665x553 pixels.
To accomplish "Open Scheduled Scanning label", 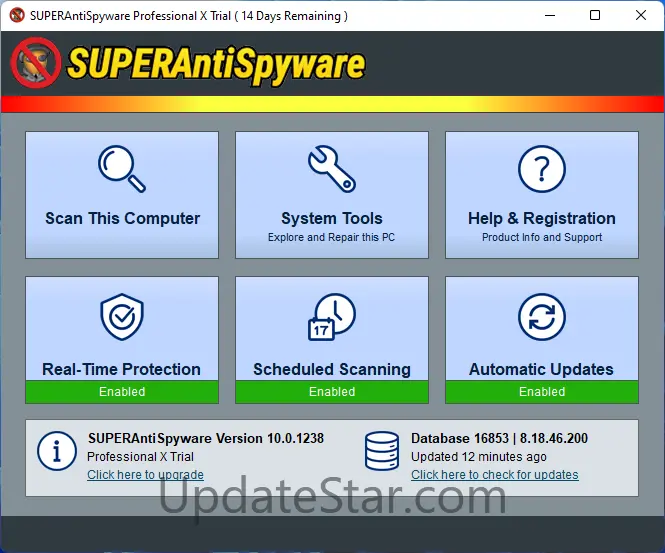I will [x=332, y=369].
